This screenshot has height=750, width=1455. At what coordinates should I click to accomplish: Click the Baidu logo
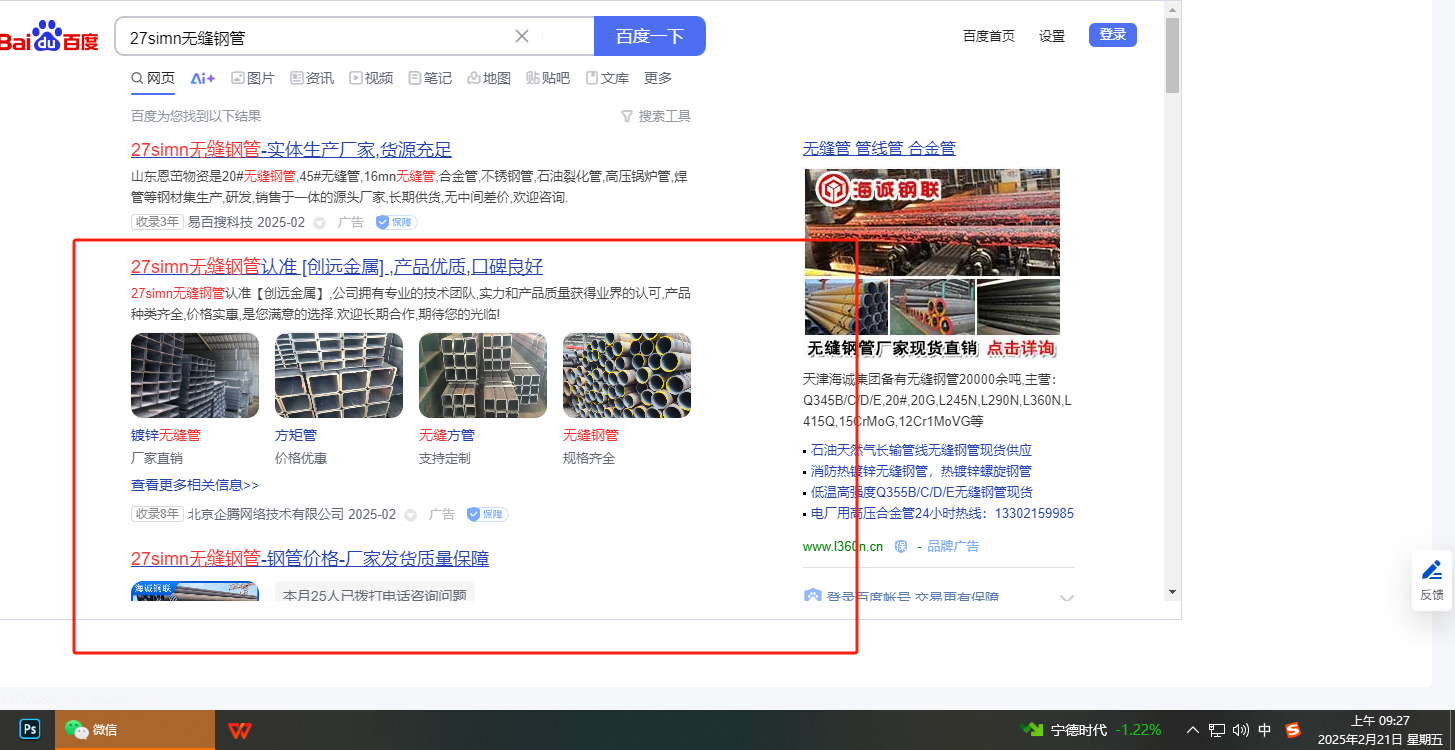click(x=49, y=37)
